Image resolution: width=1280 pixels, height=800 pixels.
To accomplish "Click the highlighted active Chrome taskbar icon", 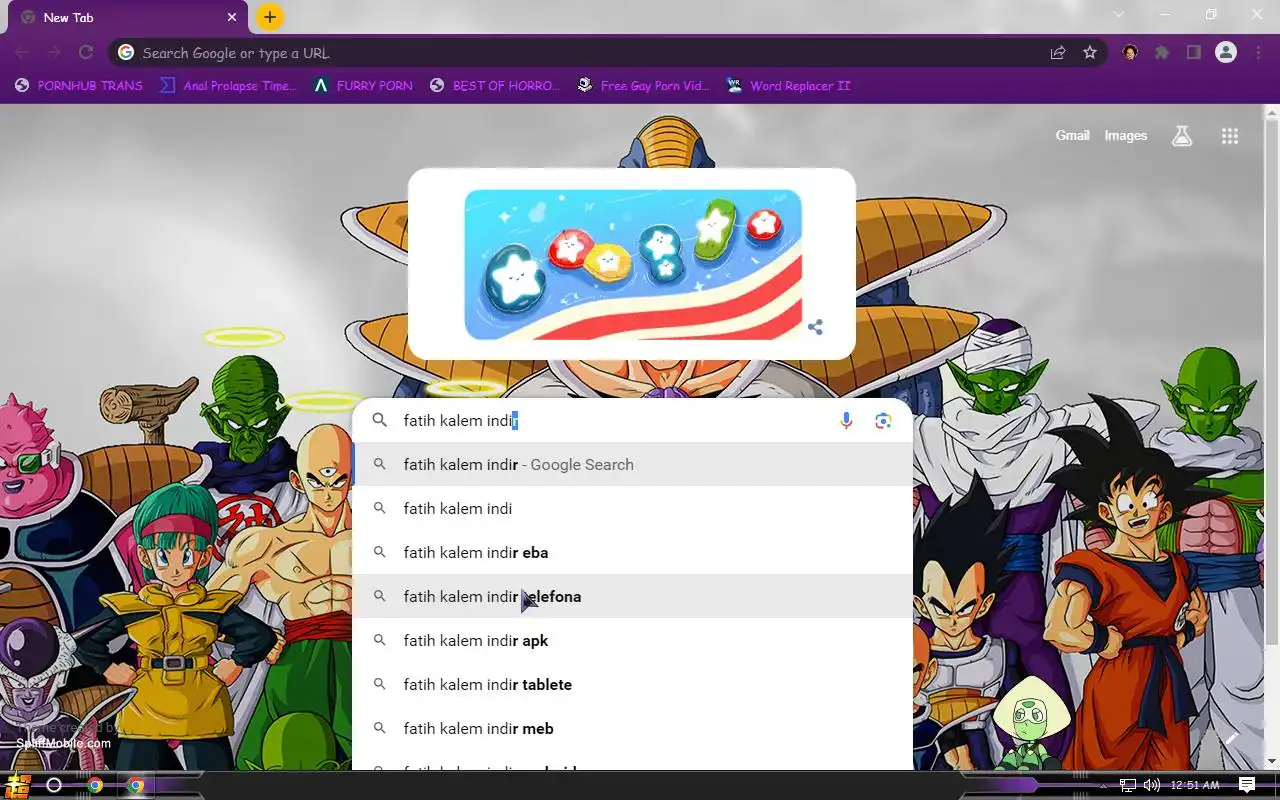I will coord(135,785).
